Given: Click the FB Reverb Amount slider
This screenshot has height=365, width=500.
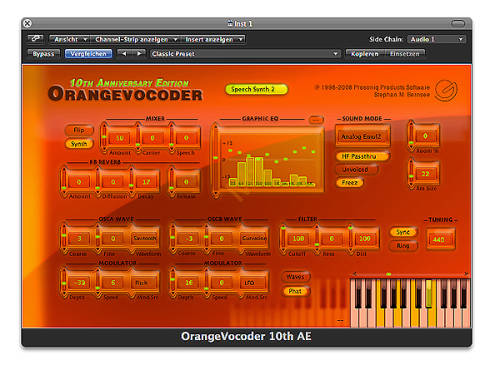Looking at the screenshot, I should click(64, 182).
